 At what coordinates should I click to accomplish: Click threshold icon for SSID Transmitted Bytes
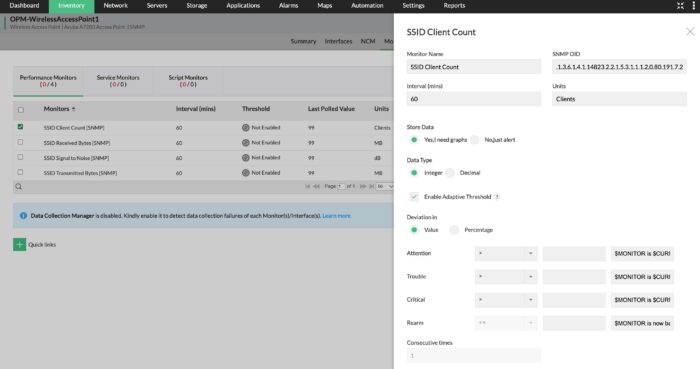[x=246, y=173]
